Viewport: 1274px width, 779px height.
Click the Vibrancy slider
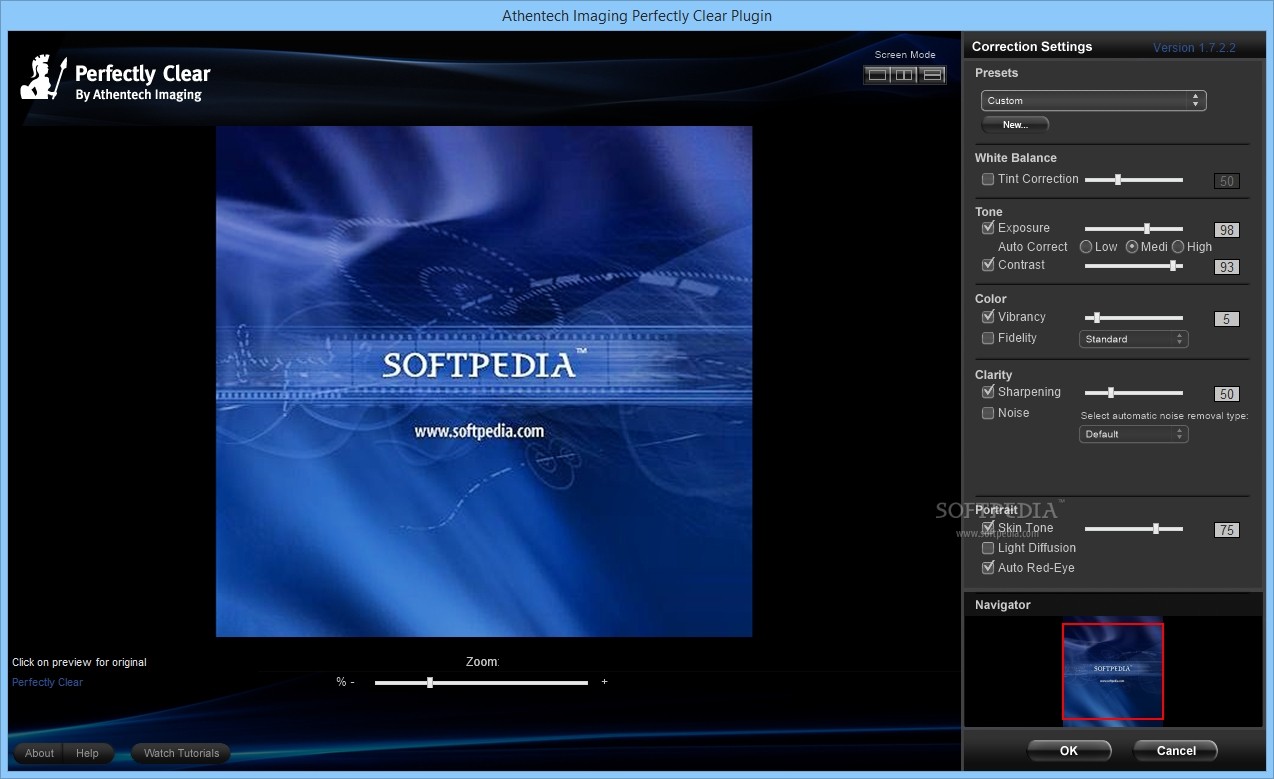pyautogui.click(x=1134, y=318)
